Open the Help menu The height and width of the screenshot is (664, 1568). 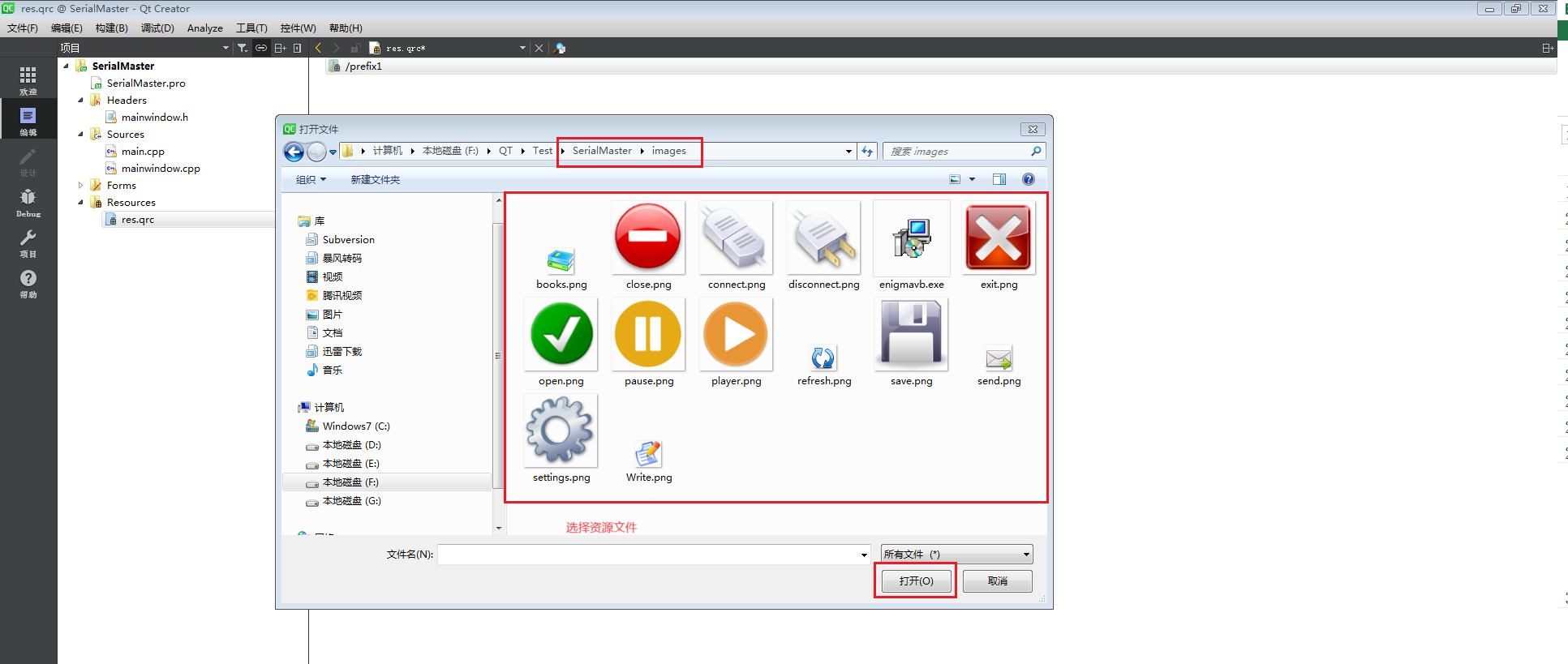pyautogui.click(x=346, y=28)
